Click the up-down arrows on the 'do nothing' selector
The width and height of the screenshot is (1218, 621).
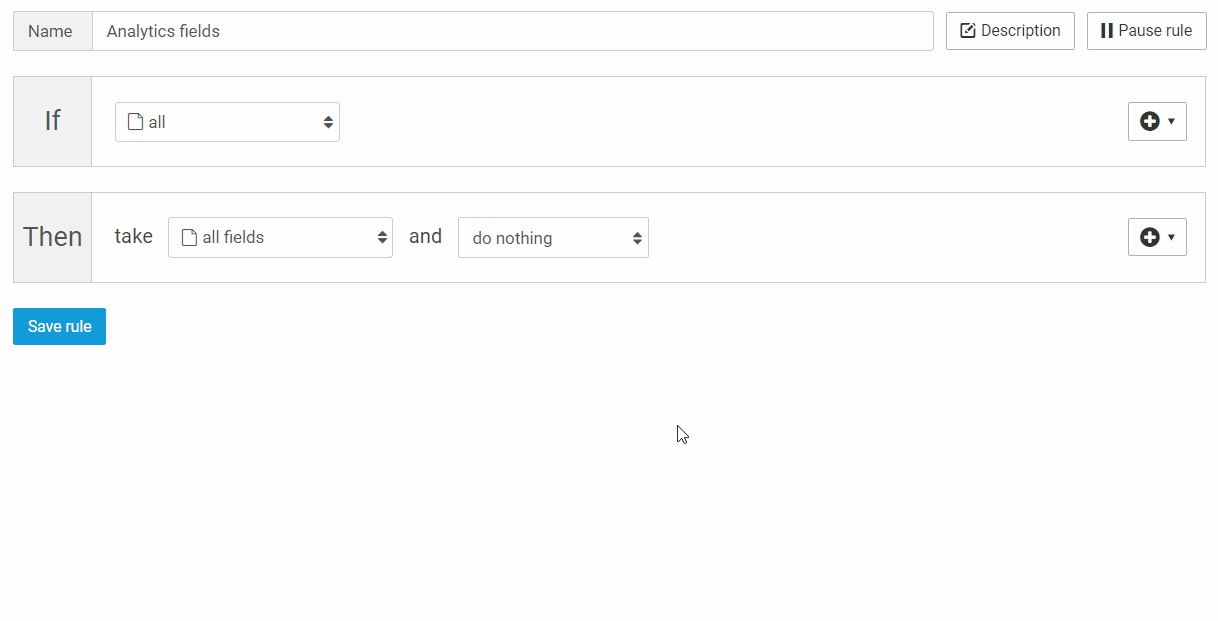pos(637,237)
